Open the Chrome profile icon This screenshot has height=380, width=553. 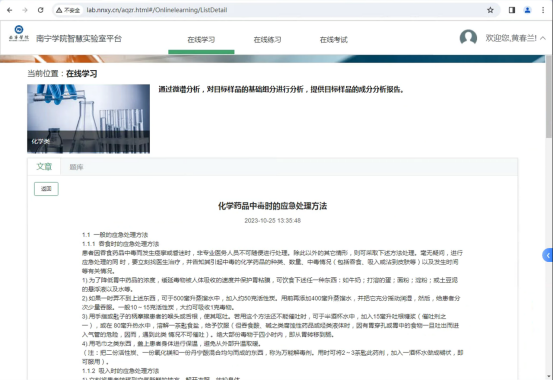pyautogui.click(x=527, y=10)
